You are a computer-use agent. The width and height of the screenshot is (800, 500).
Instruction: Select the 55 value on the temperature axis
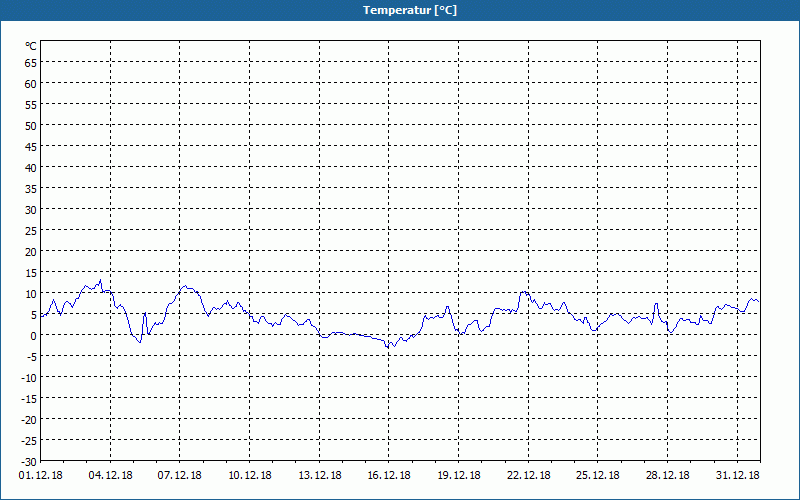(31, 105)
